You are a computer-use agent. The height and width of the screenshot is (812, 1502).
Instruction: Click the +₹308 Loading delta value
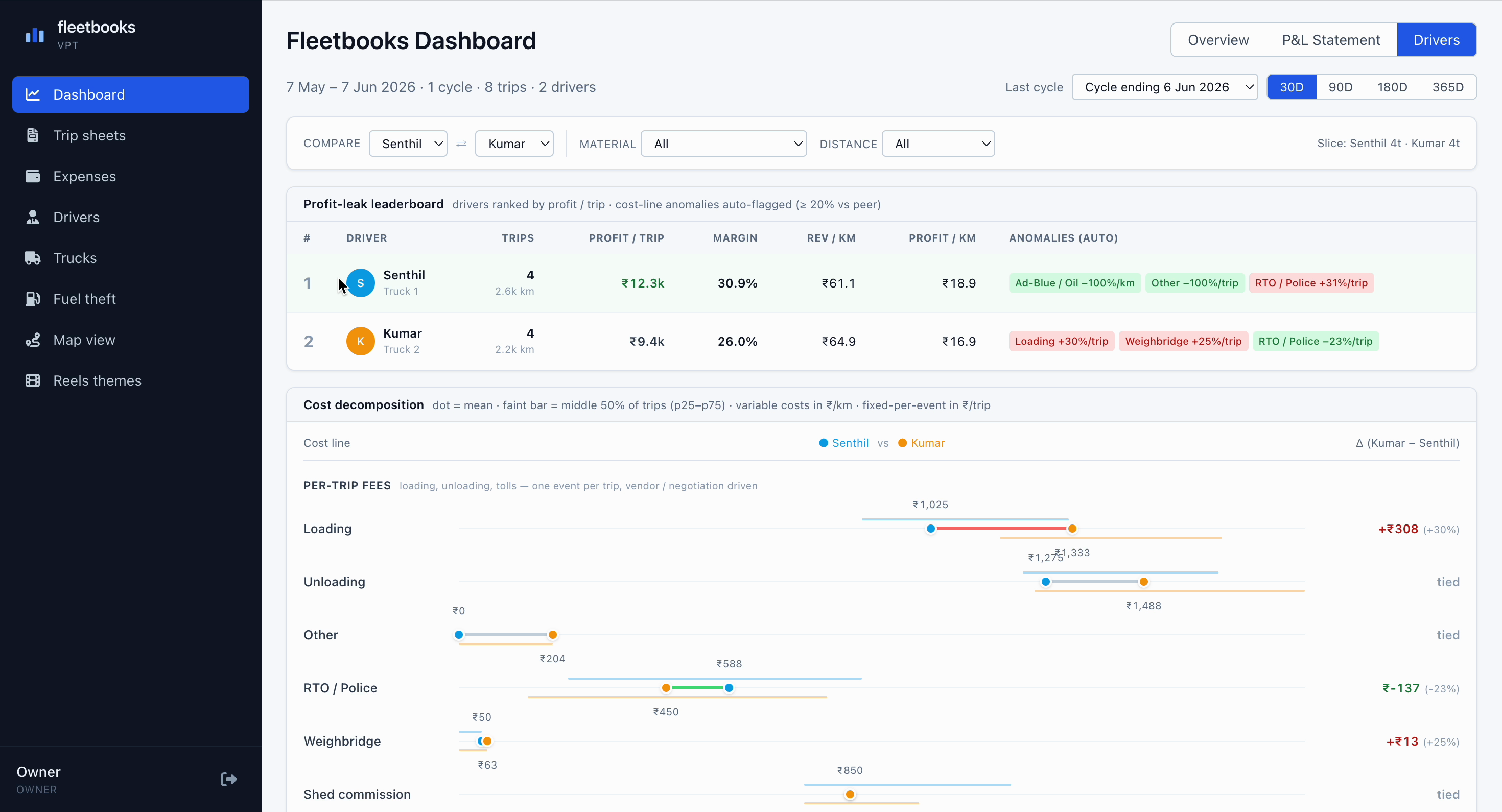(1398, 529)
